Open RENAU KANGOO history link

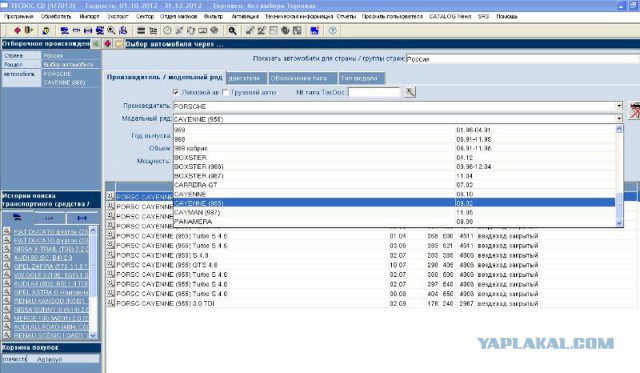(x=51, y=301)
